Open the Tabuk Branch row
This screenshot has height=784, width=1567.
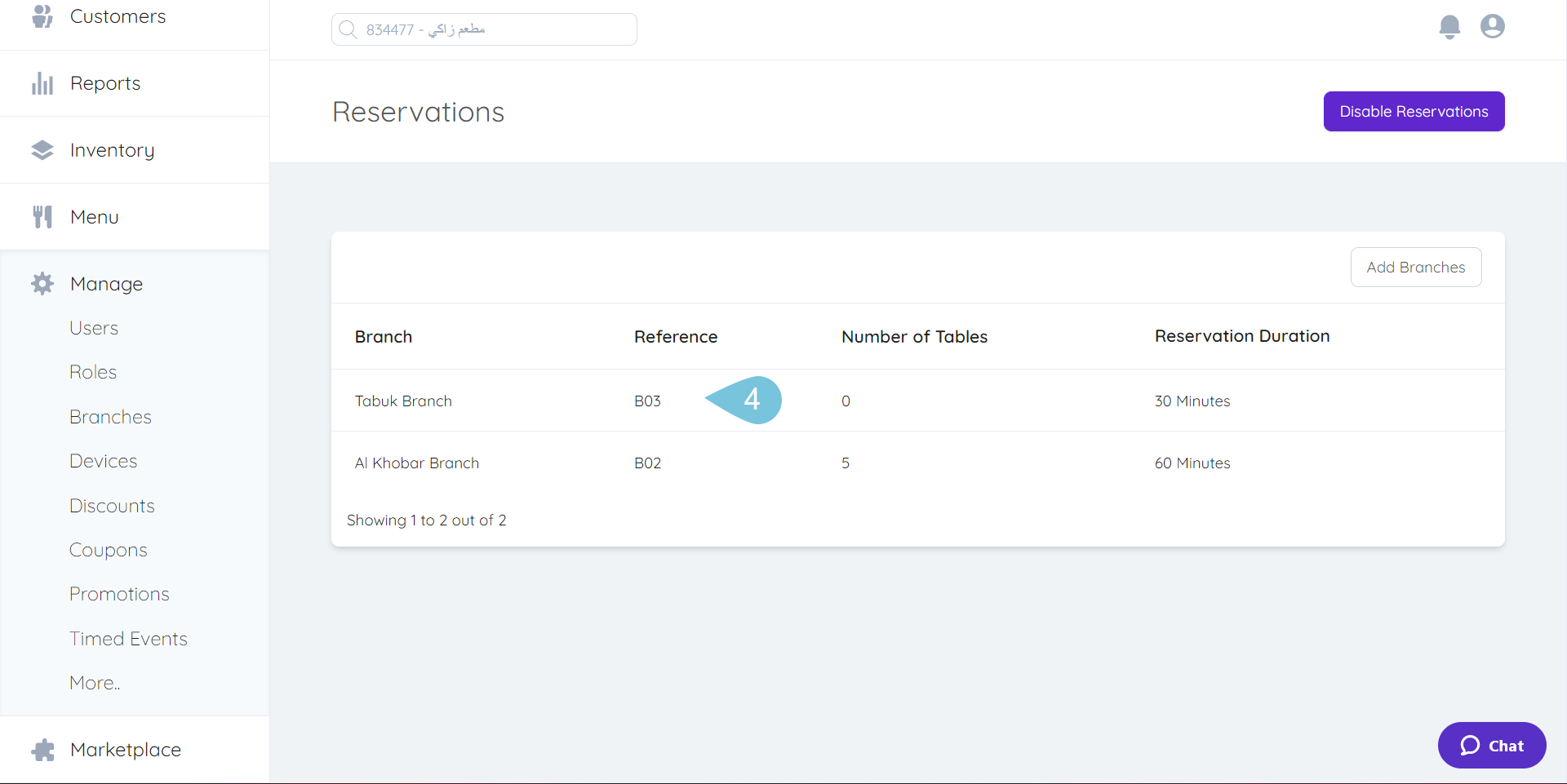pos(403,401)
